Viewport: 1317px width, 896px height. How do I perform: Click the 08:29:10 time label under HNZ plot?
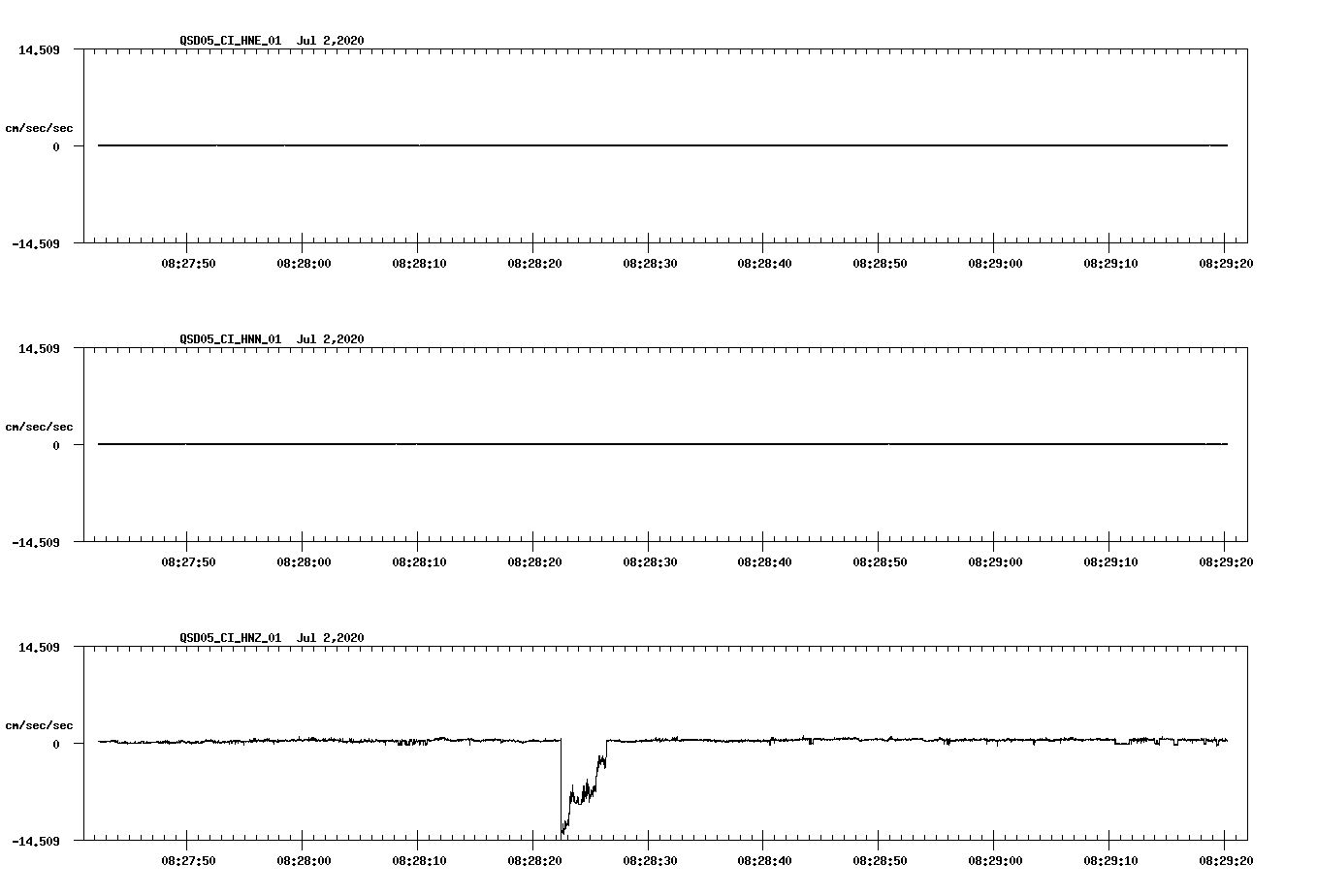(x=1110, y=861)
